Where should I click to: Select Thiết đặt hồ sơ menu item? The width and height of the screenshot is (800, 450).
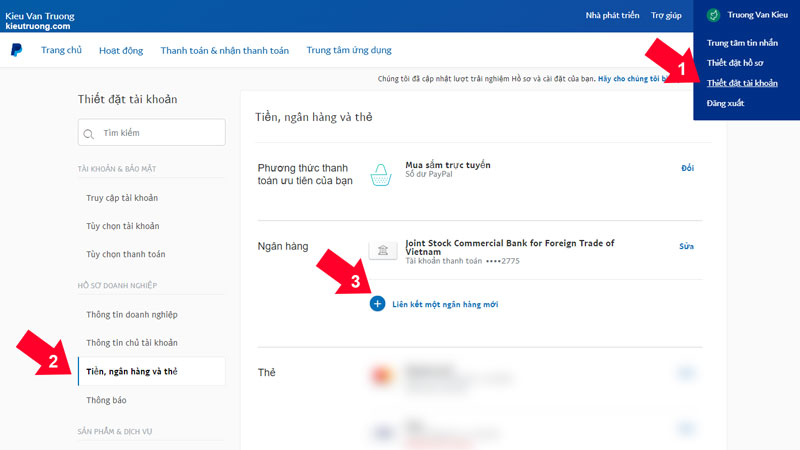click(x=735, y=63)
